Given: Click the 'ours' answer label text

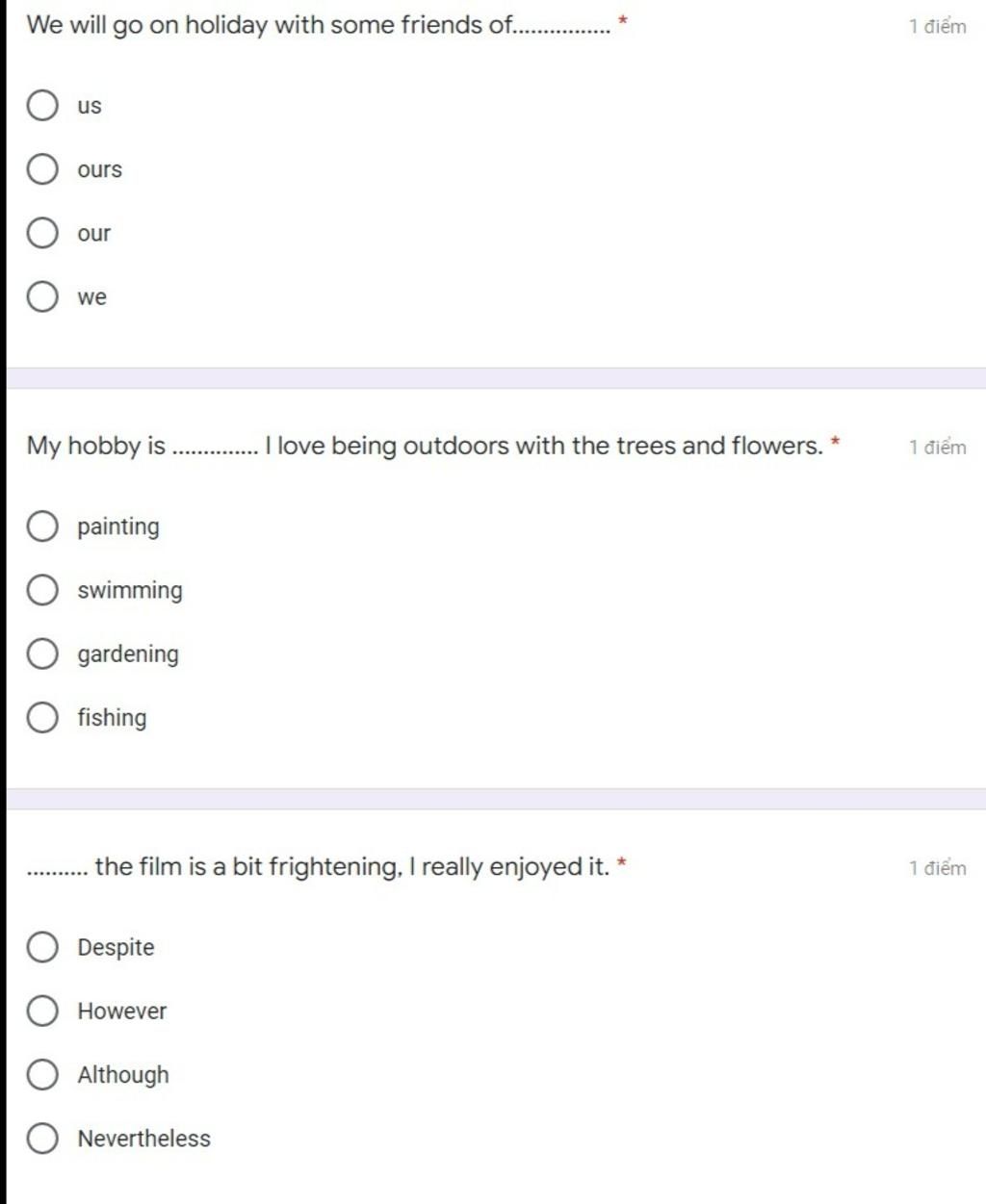Looking at the screenshot, I should coord(100,170).
